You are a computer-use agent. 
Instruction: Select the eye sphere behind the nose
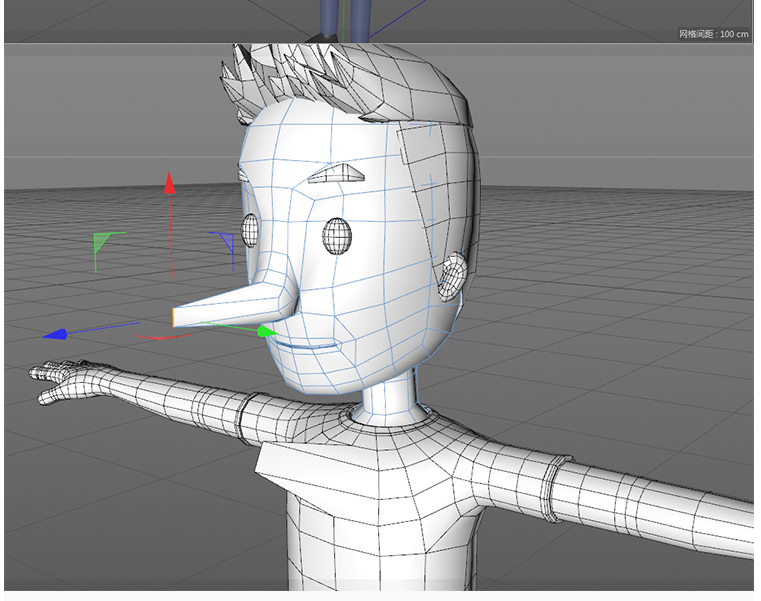point(251,233)
